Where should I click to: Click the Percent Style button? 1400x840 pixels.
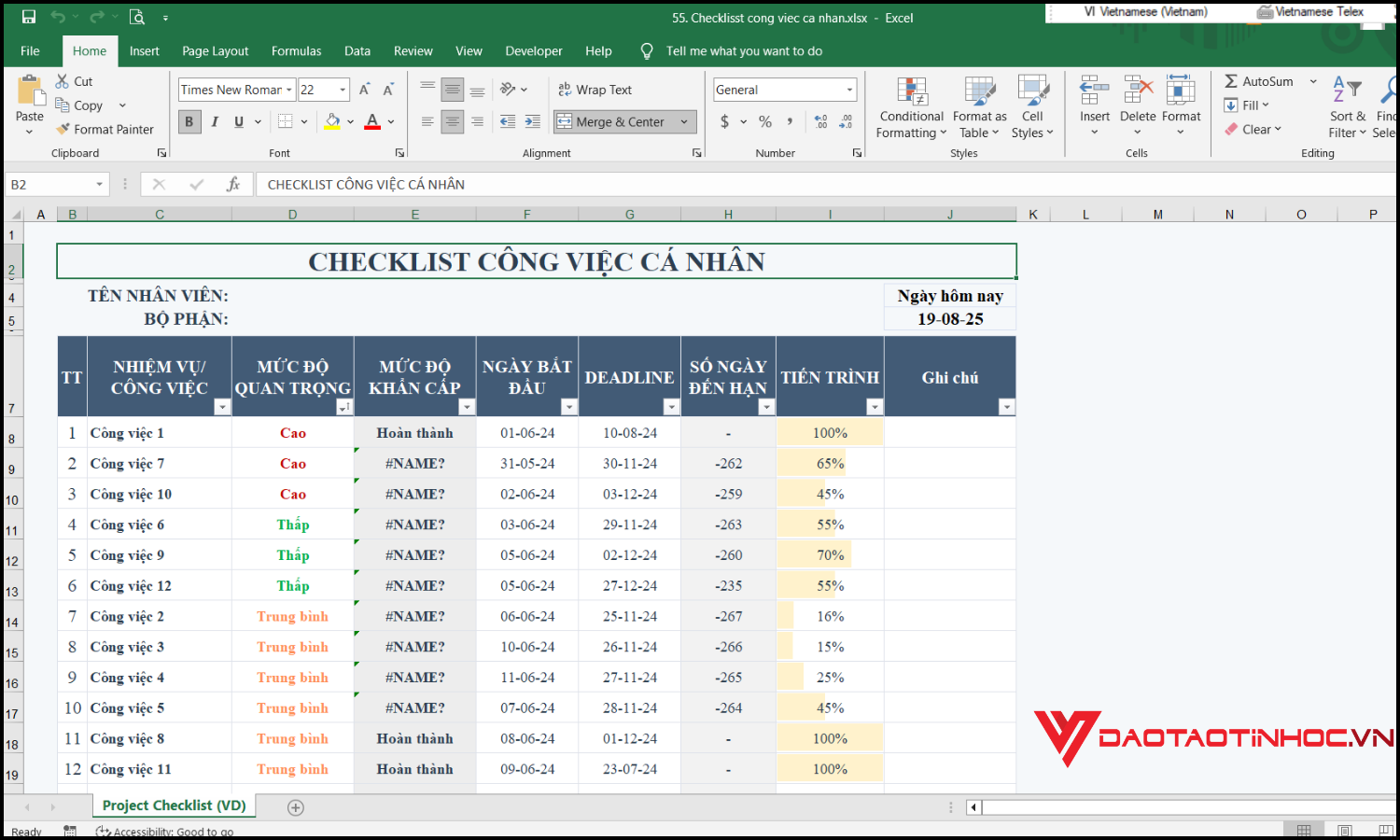click(765, 121)
